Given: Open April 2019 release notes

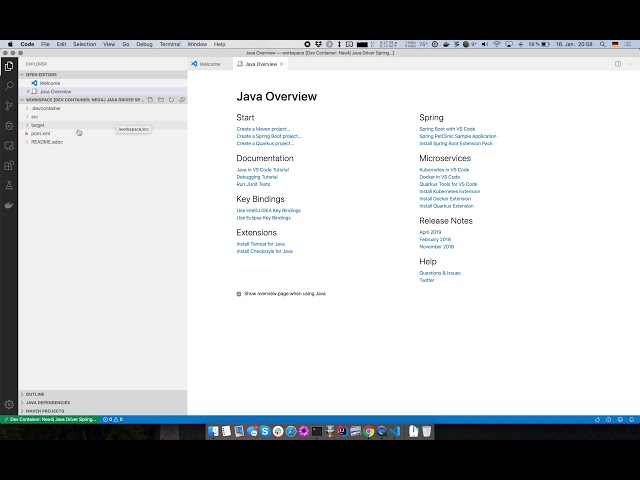Looking at the screenshot, I should [x=430, y=232].
